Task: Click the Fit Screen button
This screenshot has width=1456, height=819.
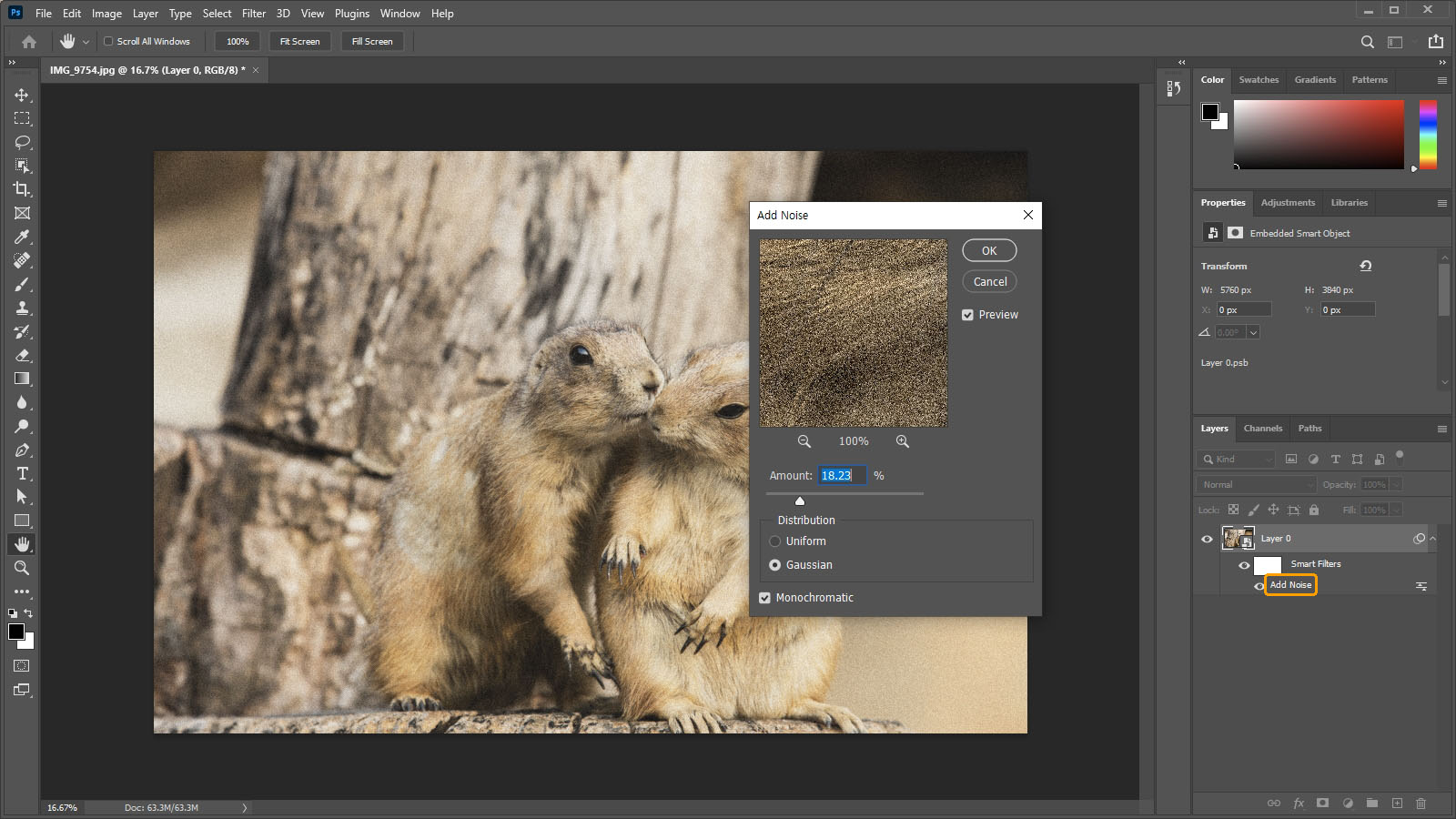Action: (x=299, y=41)
